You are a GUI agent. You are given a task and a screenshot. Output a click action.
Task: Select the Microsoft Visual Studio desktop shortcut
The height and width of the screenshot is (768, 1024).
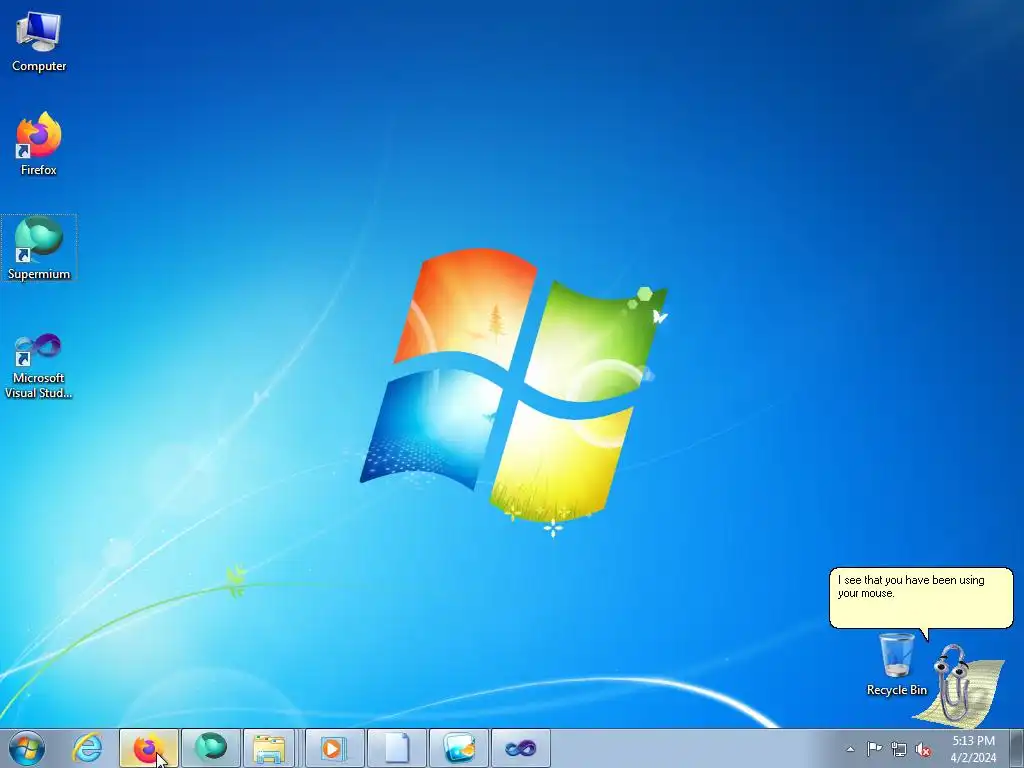[39, 366]
